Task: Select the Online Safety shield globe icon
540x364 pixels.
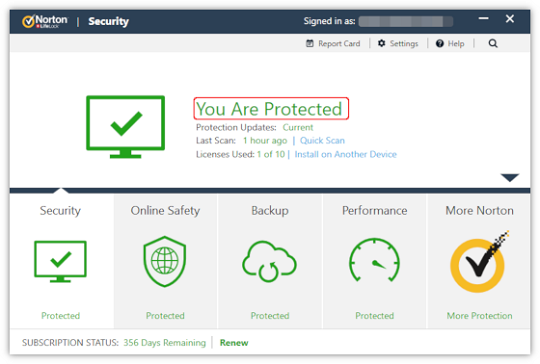Action: [x=165, y=261]
